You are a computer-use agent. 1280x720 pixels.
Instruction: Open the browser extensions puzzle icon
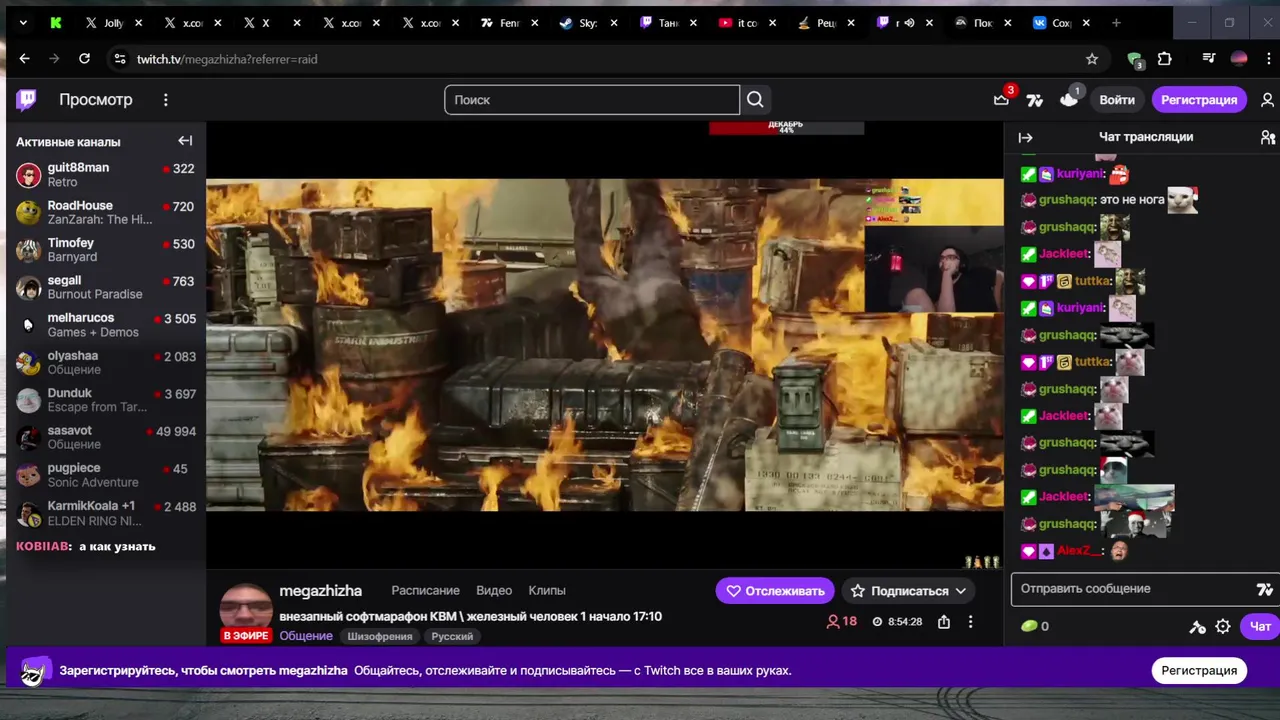point(1164,59)
